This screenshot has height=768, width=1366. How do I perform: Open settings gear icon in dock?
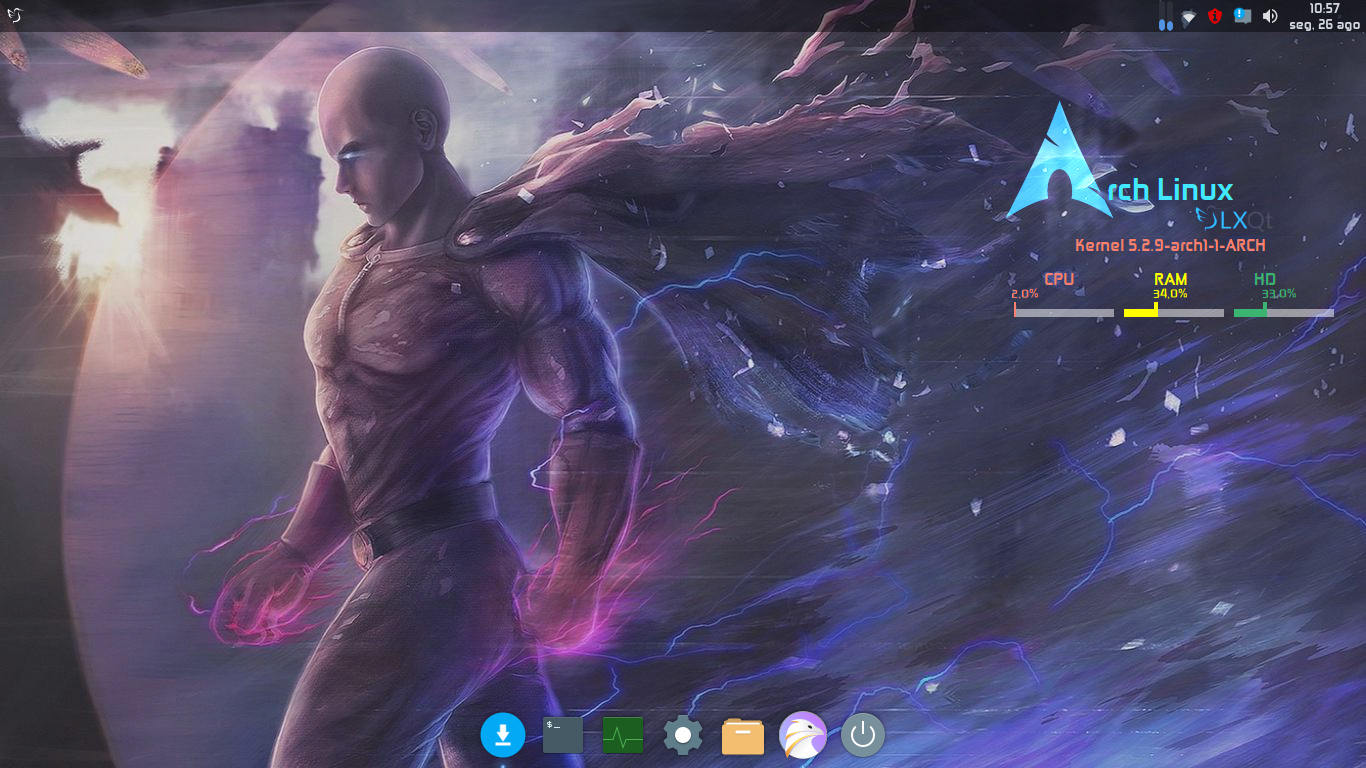683,736
